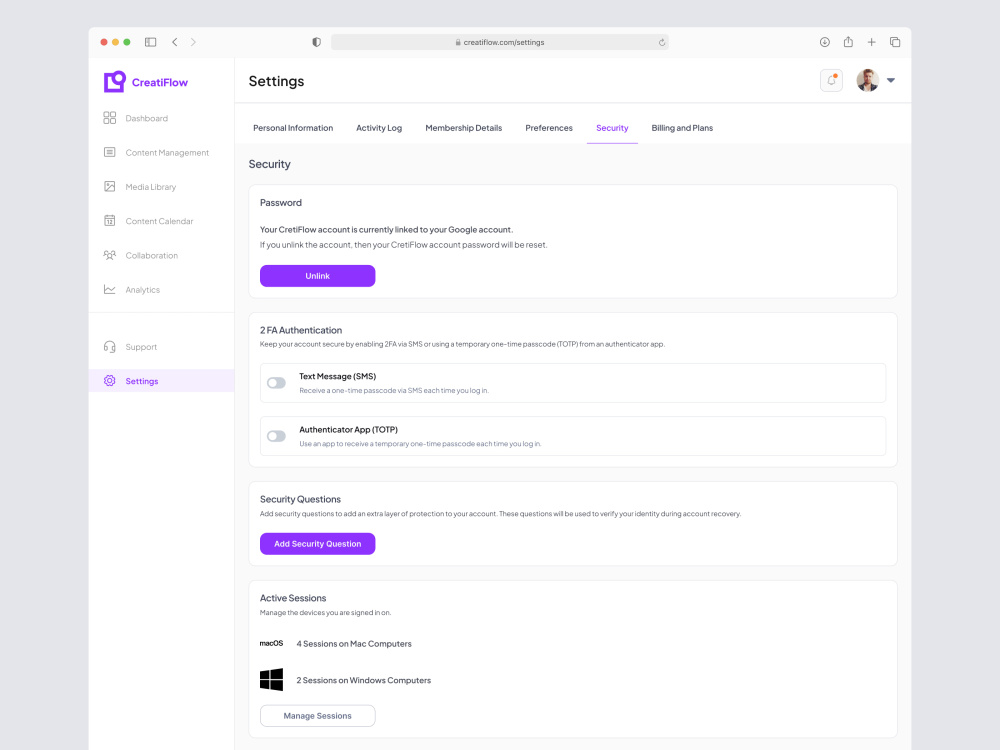The height and width of the screenshot is (750, 1000).
Task: Expand the profile dropdown arrow
Action: (x=891, y=80)
